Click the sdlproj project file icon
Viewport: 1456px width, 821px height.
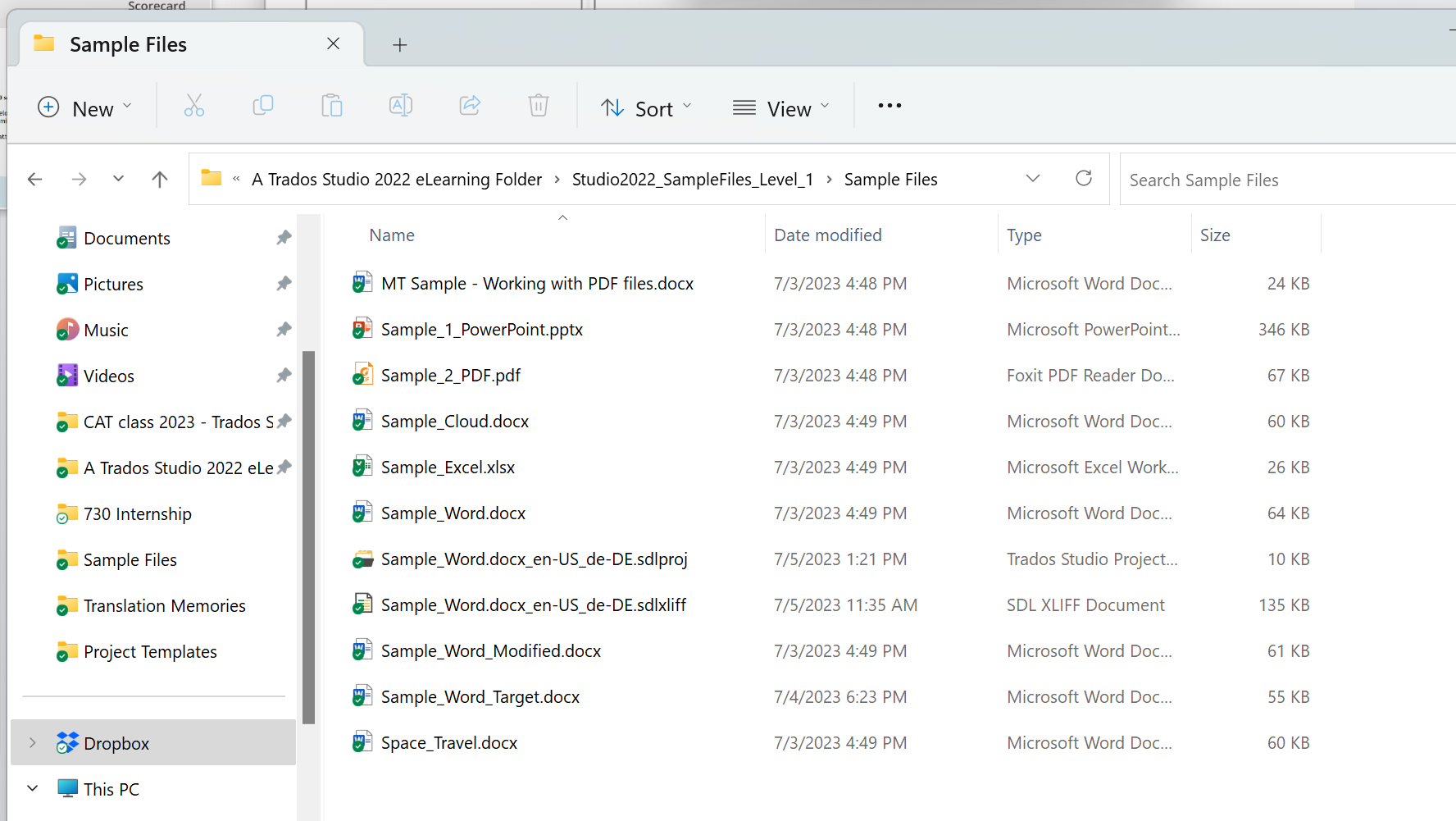pyautogui.click(x=362, y=559)
